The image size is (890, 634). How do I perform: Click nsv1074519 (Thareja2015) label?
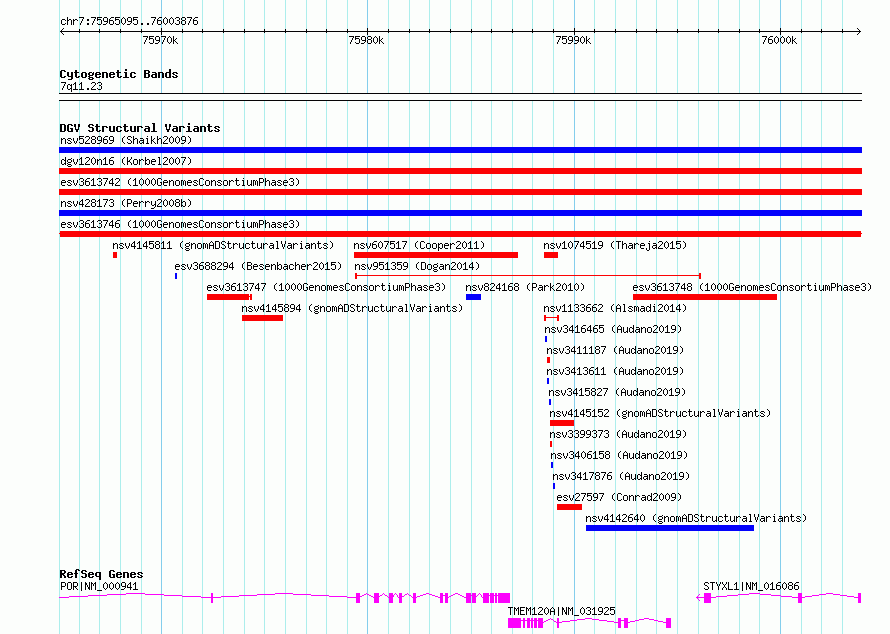[x=615, y=245]
